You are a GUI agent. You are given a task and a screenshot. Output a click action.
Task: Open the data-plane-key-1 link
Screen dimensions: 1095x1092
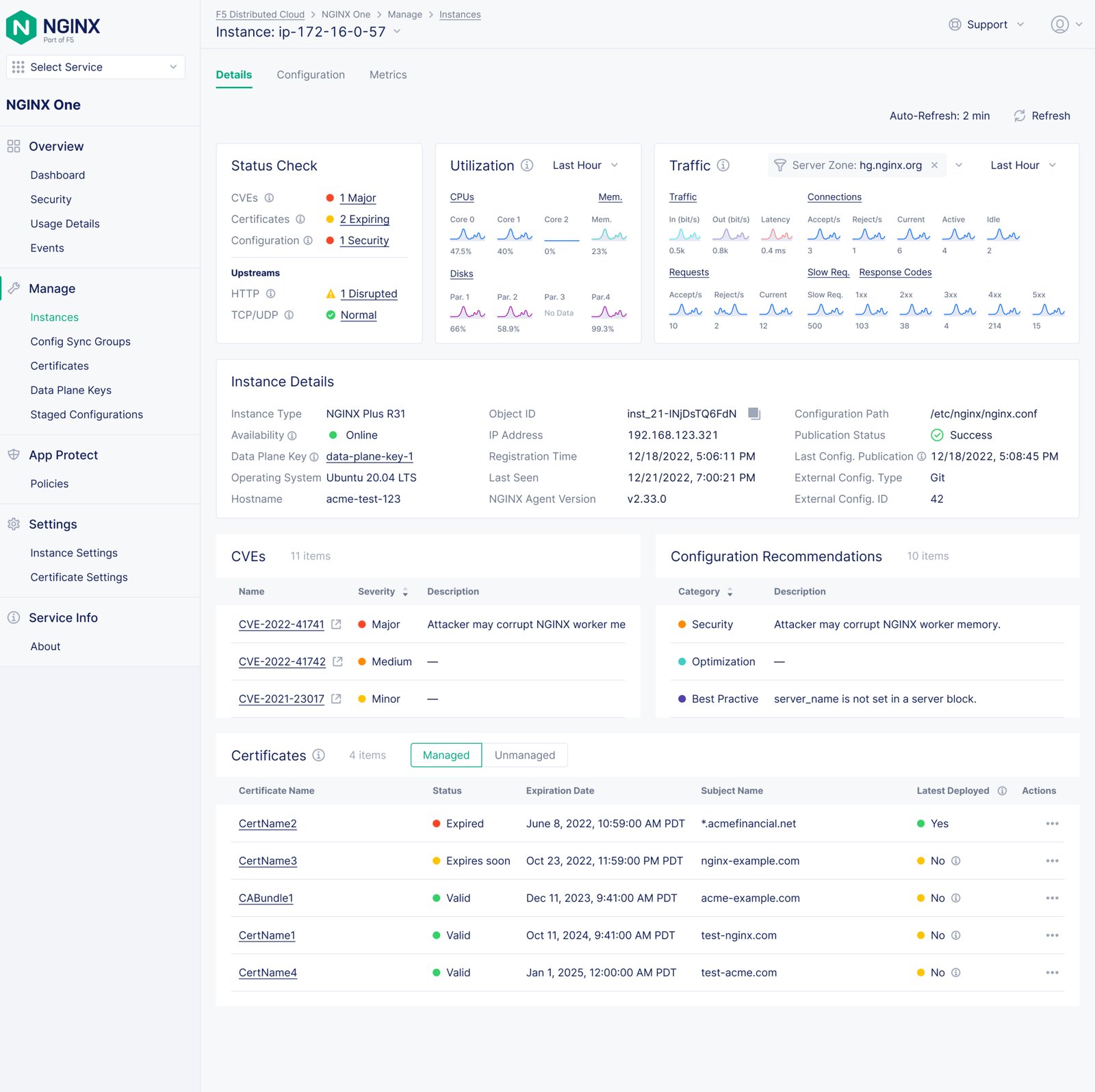pos(369,456)
